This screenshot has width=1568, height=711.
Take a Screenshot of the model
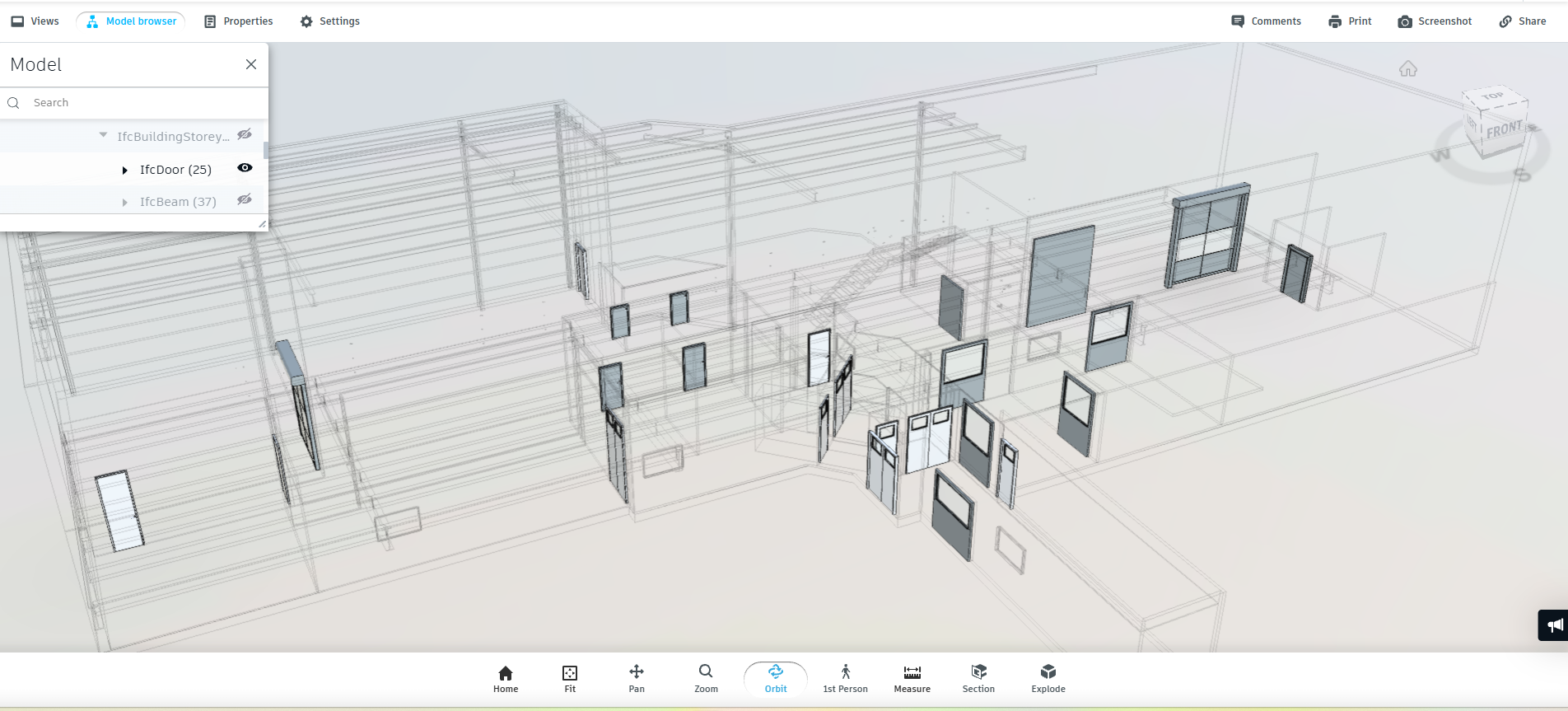point(1435,21)
